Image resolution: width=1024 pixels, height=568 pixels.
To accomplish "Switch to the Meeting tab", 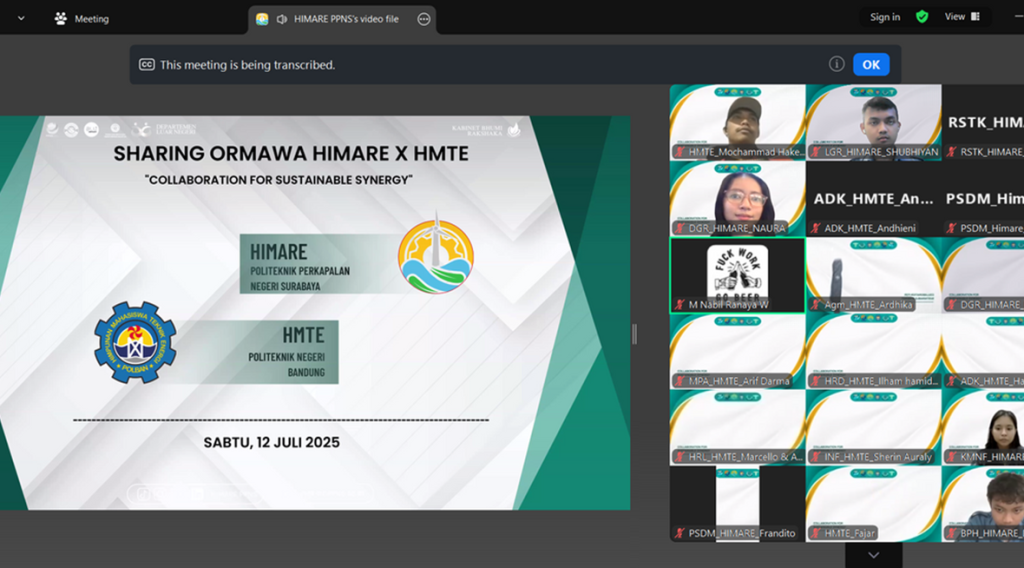I will pyautogui.click(x=91, y=19).
